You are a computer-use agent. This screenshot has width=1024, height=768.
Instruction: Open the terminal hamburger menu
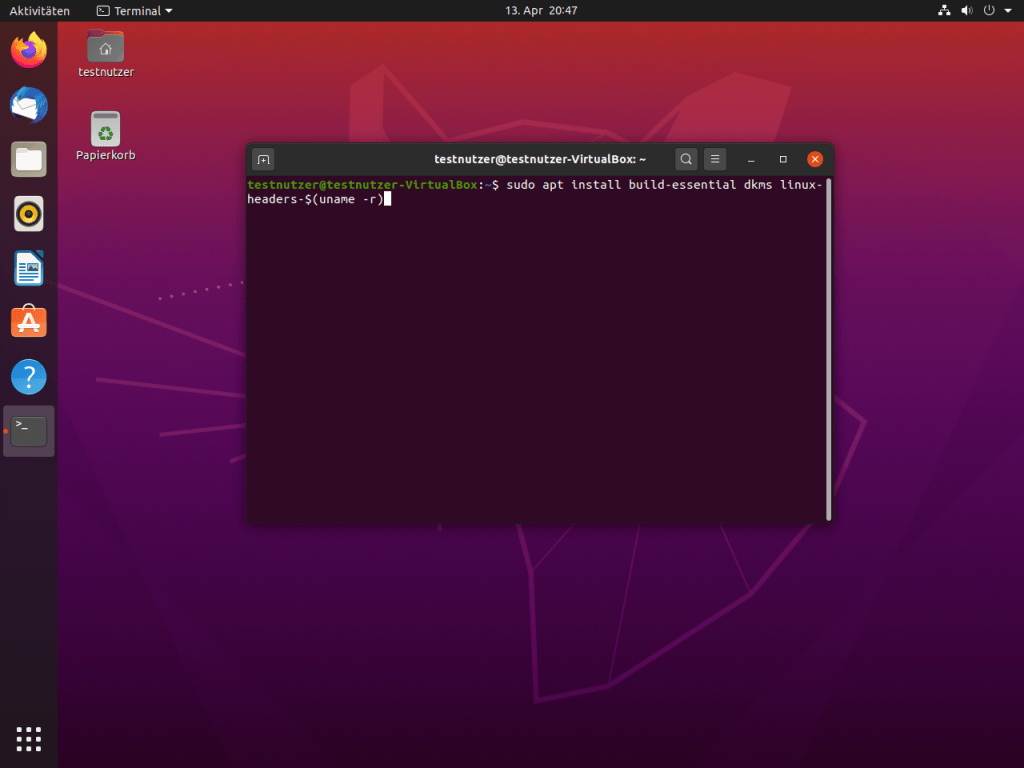coord(714,159)
